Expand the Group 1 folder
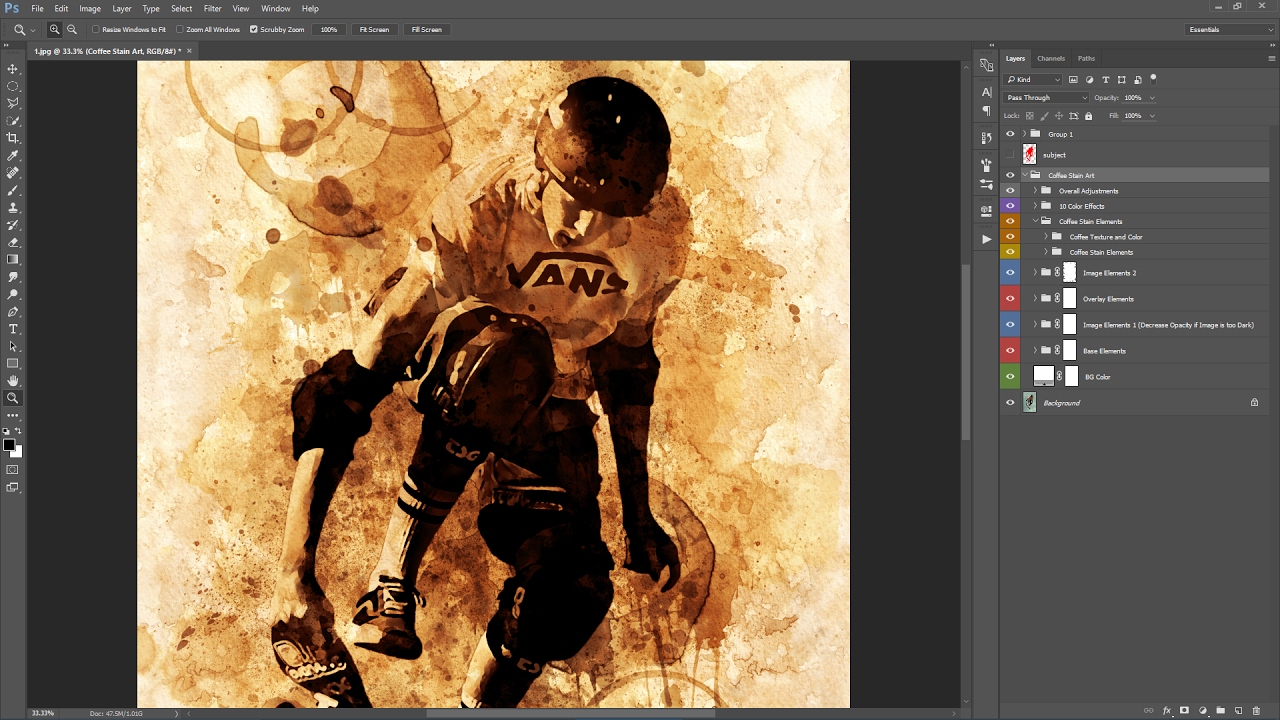Image resolution: width=1280 pixels, height=720 pixels. point(1024,134)
